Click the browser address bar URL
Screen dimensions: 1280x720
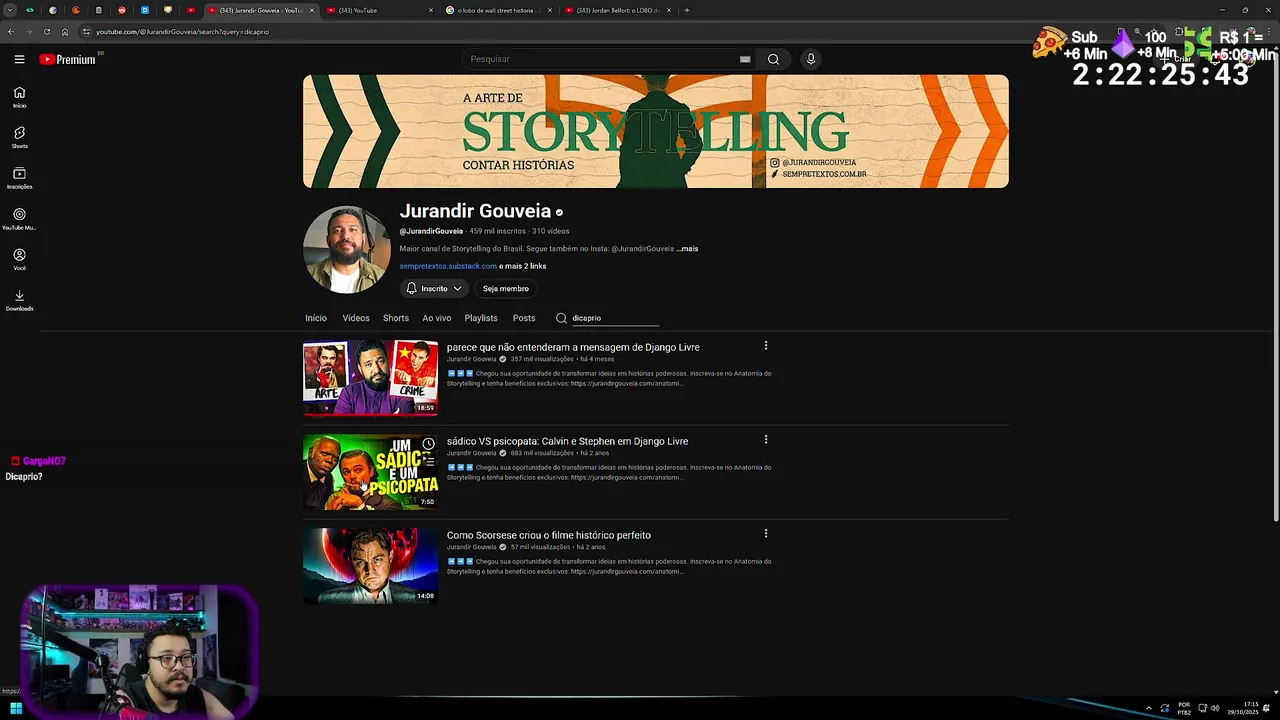pos(182,32)
